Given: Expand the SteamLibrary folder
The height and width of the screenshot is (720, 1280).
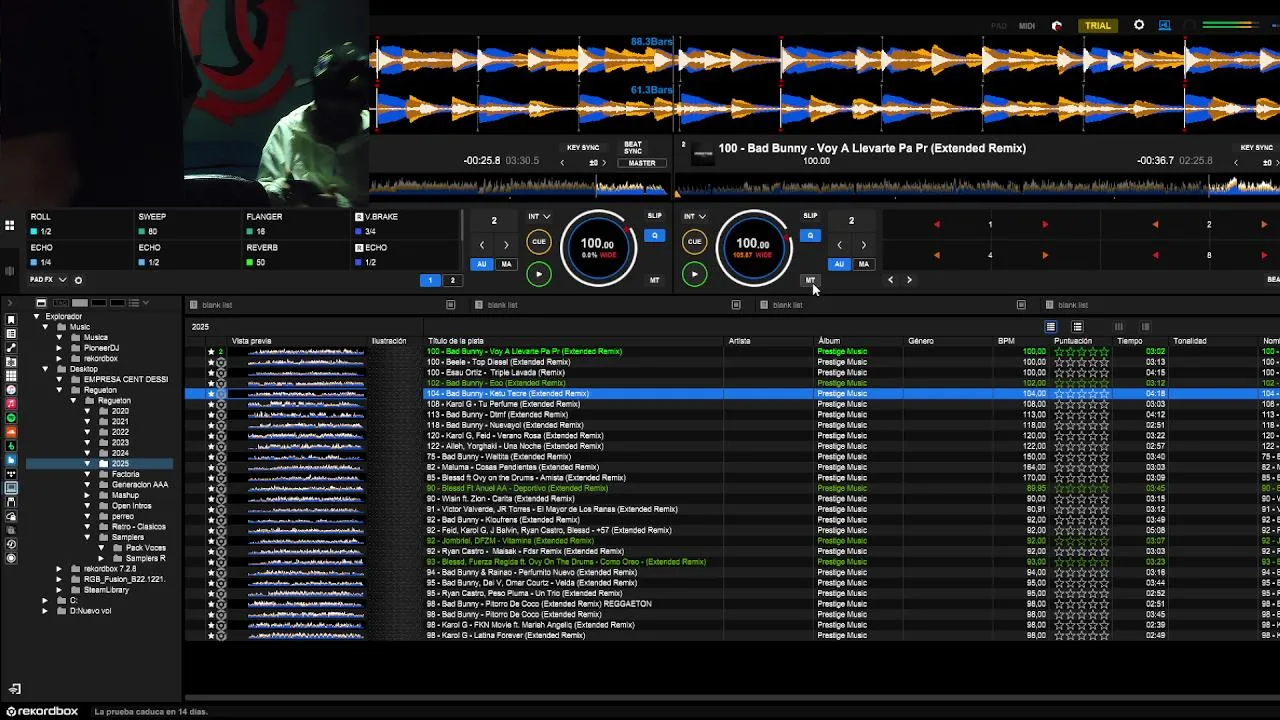Looking at the screenshot, I should tap(59, 590).
